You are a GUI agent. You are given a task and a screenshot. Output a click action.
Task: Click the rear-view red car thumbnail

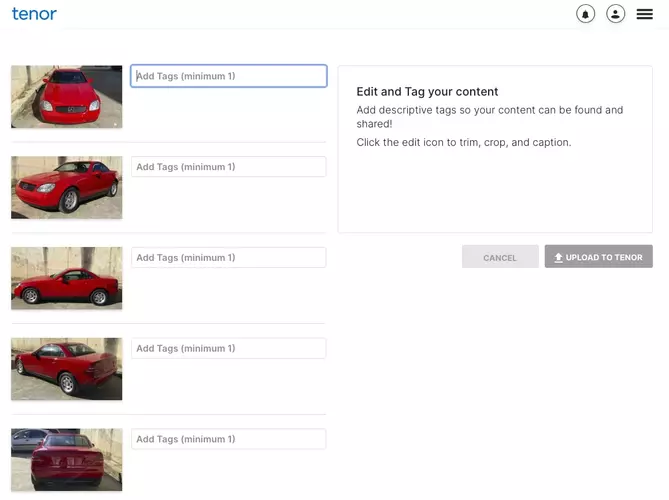pos(66,459)
